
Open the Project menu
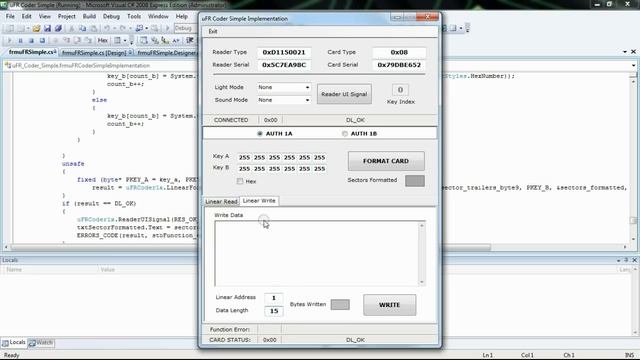point(67,16)
